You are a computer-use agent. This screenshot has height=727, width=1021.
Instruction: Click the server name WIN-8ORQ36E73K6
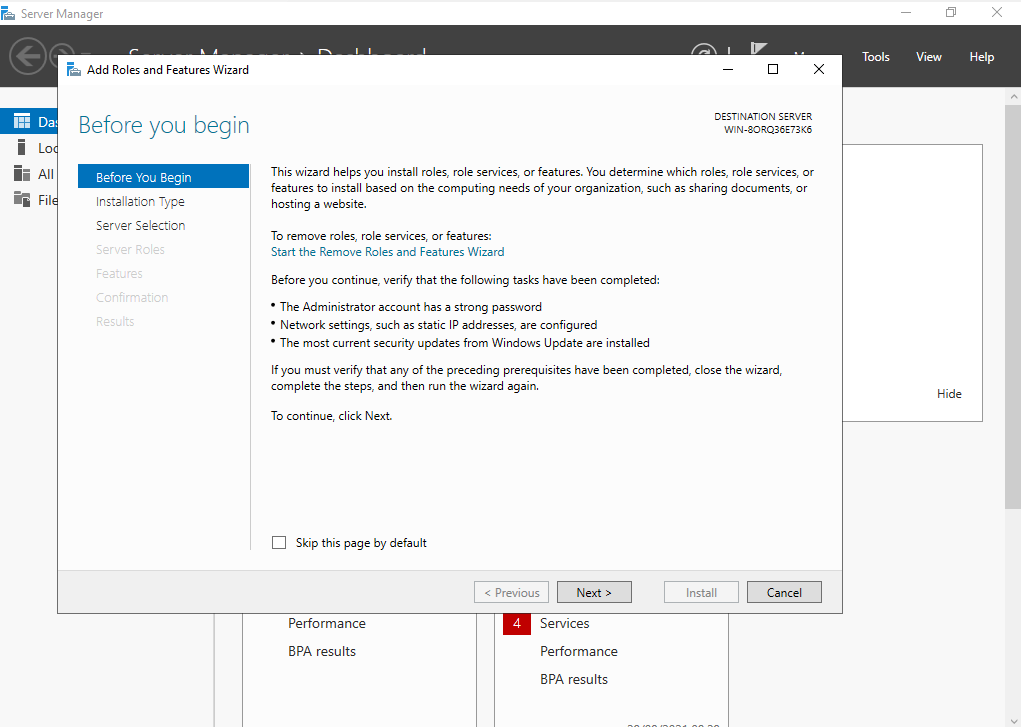pos(768,130)
